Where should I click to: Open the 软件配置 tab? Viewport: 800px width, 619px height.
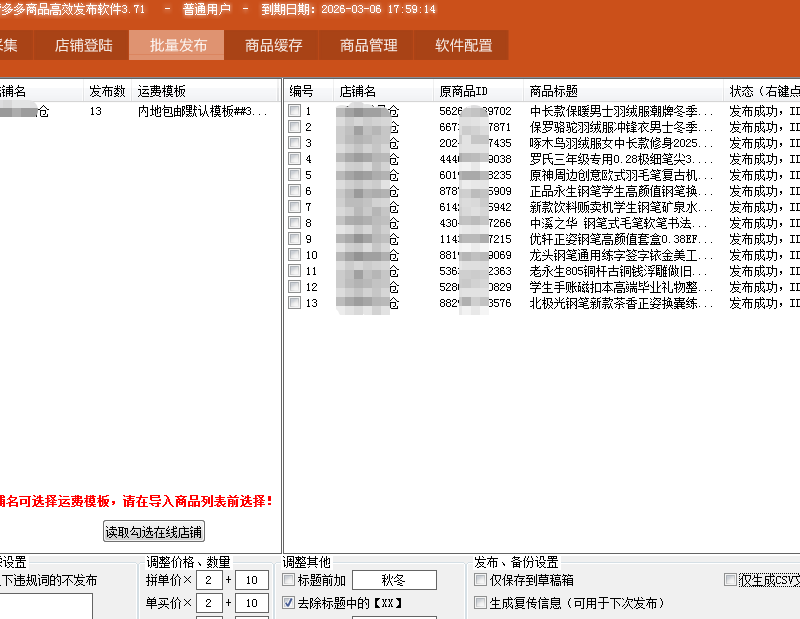pyautogui.click(x=463, y=45)
